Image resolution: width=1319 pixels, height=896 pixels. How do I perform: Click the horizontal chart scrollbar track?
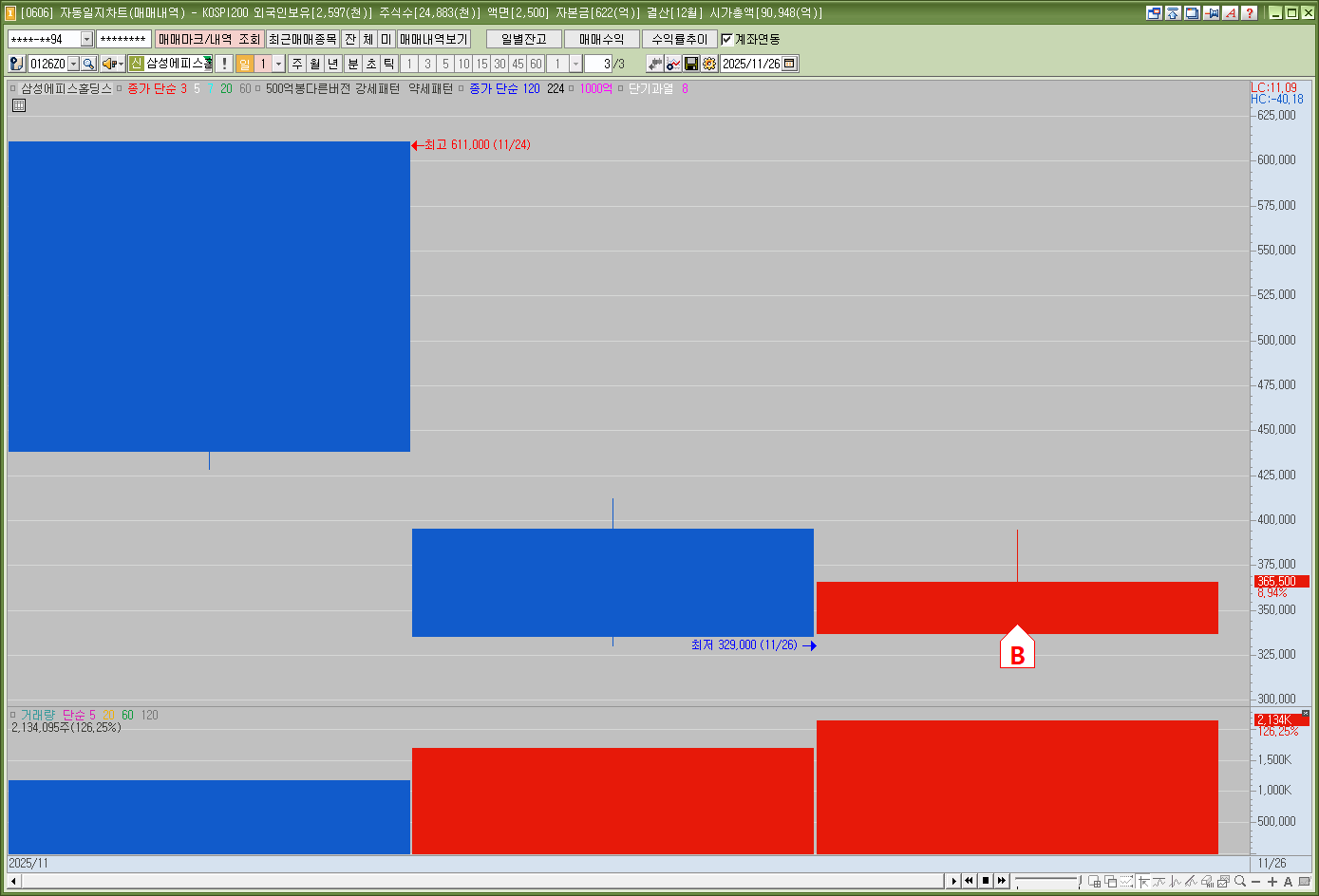(482, 881)
